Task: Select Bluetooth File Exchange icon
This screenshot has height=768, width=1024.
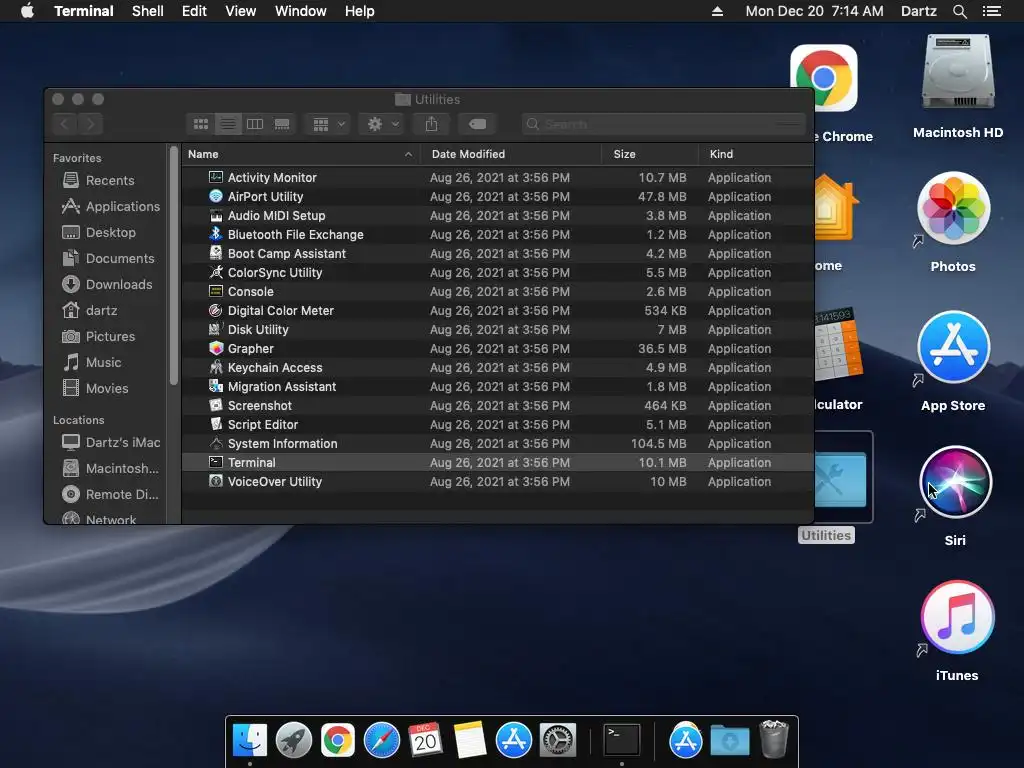Action: coord(216,234)
